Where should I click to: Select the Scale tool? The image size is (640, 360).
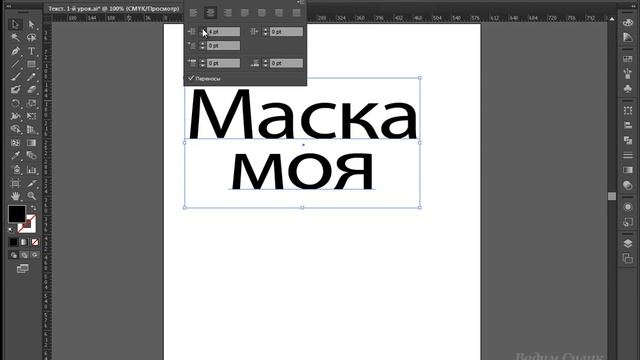point(31,103)
